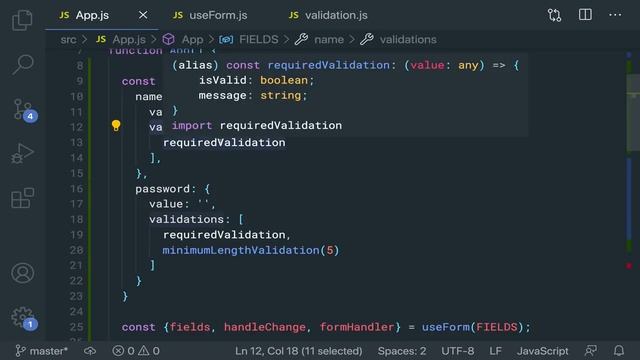This screenshot has height=360, width=640.
Task: Change encoding via UTF-8
Action: [458, 351]
